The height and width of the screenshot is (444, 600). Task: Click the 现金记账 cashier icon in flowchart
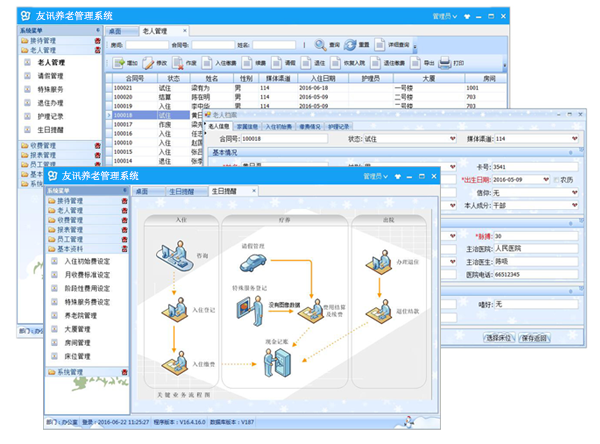276,364
